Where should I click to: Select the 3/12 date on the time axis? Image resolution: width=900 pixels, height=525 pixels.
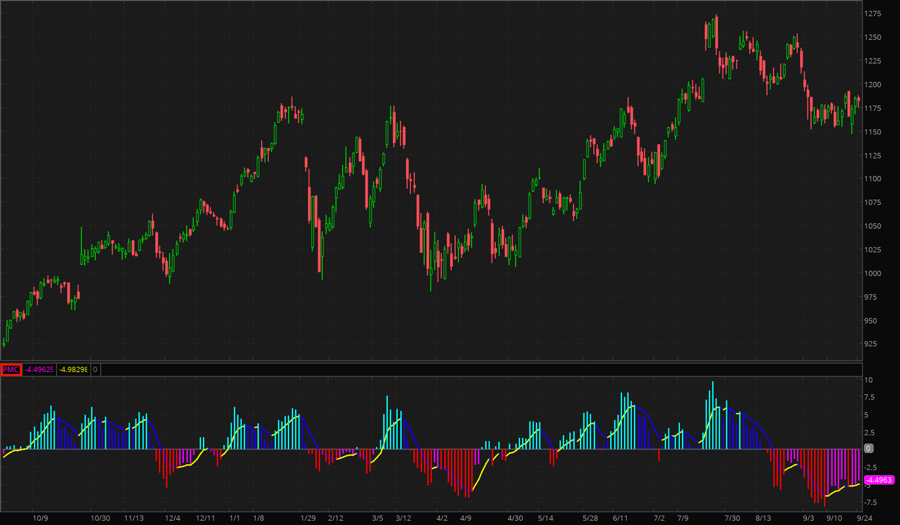pos(403,518)
